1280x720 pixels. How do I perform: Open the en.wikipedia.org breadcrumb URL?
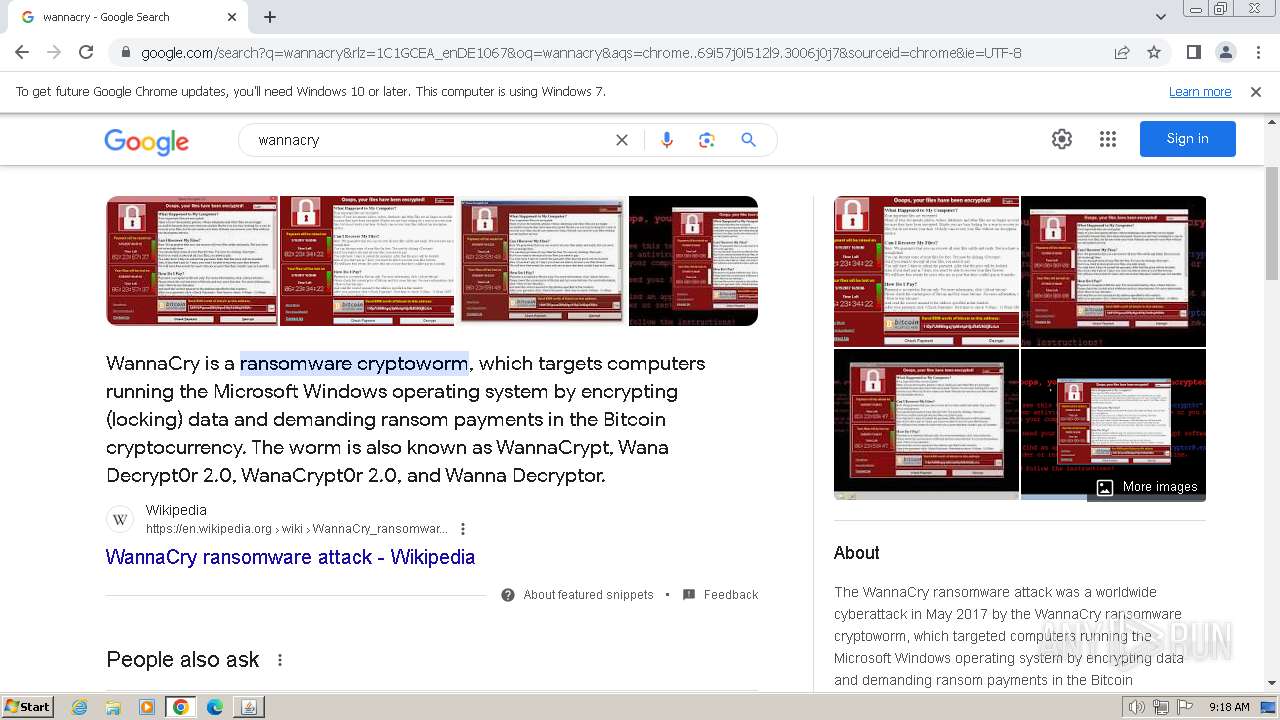click(x=296, y=529)
